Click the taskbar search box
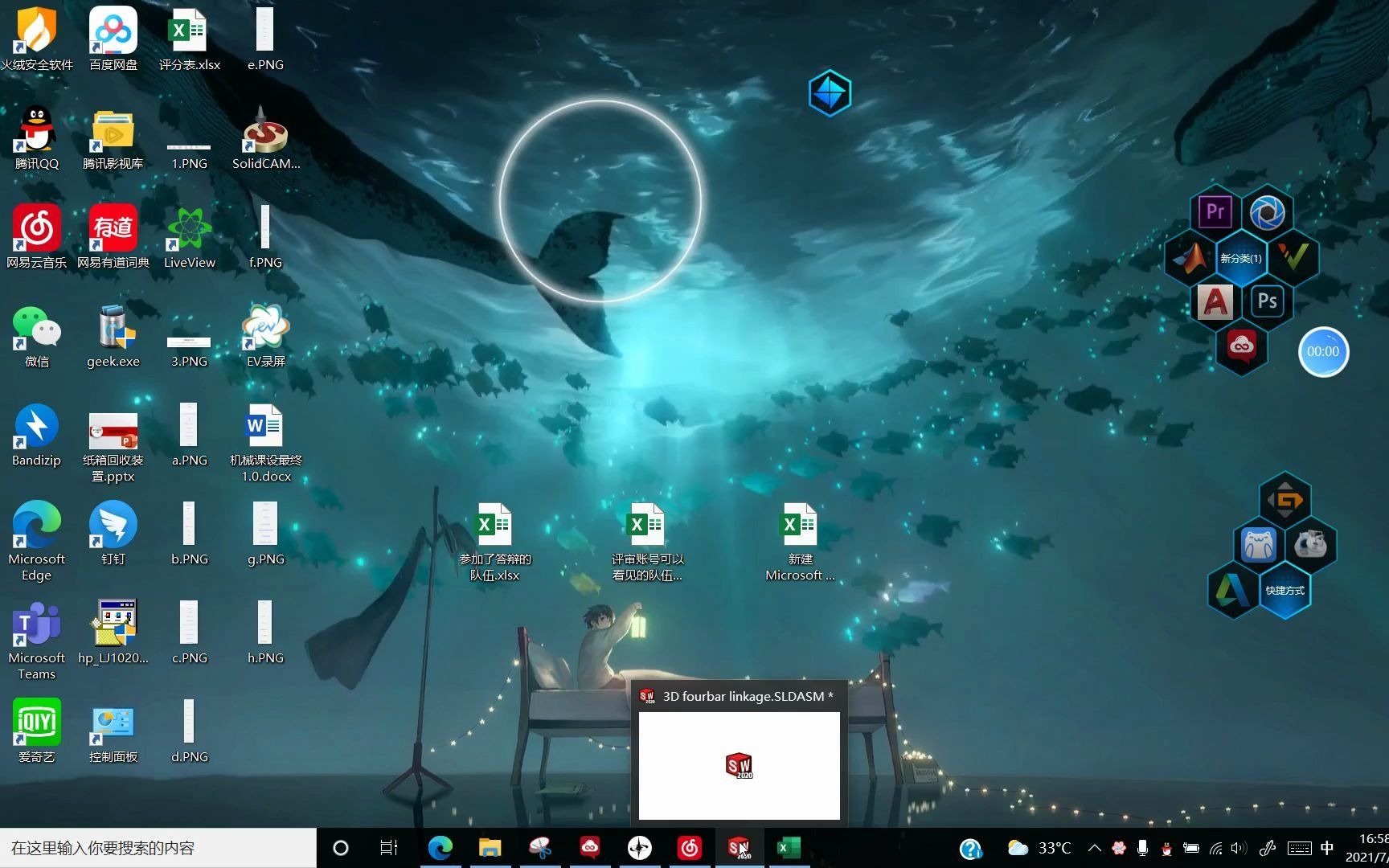 point(158,848)
